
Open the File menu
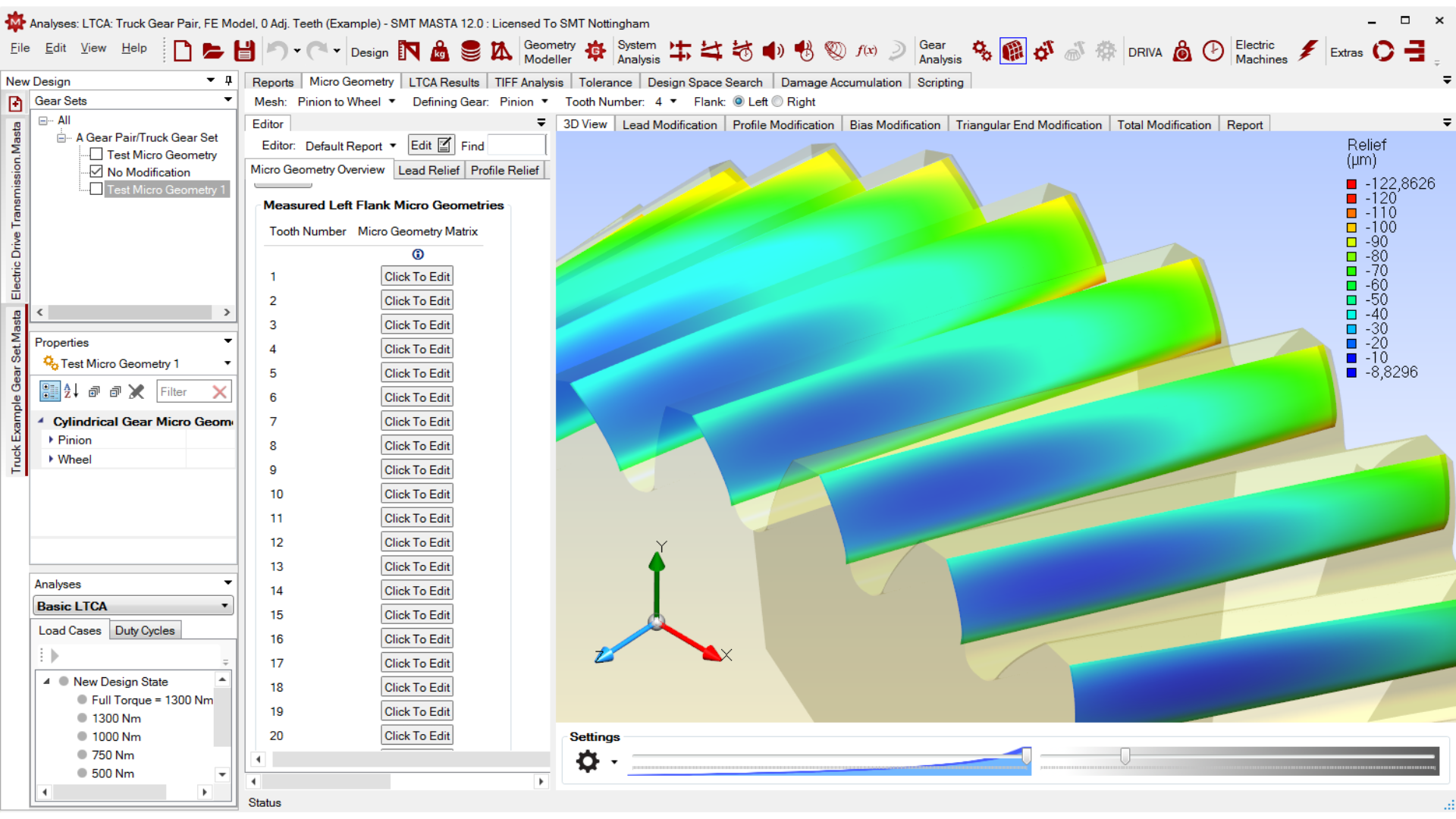20,48
